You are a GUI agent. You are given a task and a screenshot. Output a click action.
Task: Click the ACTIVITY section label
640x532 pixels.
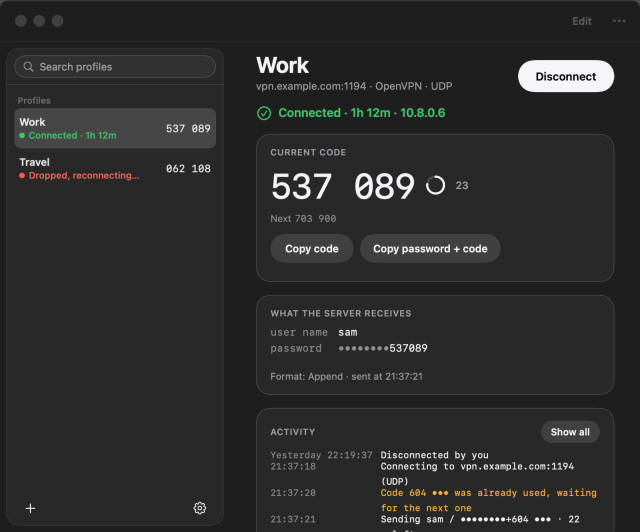293,432
